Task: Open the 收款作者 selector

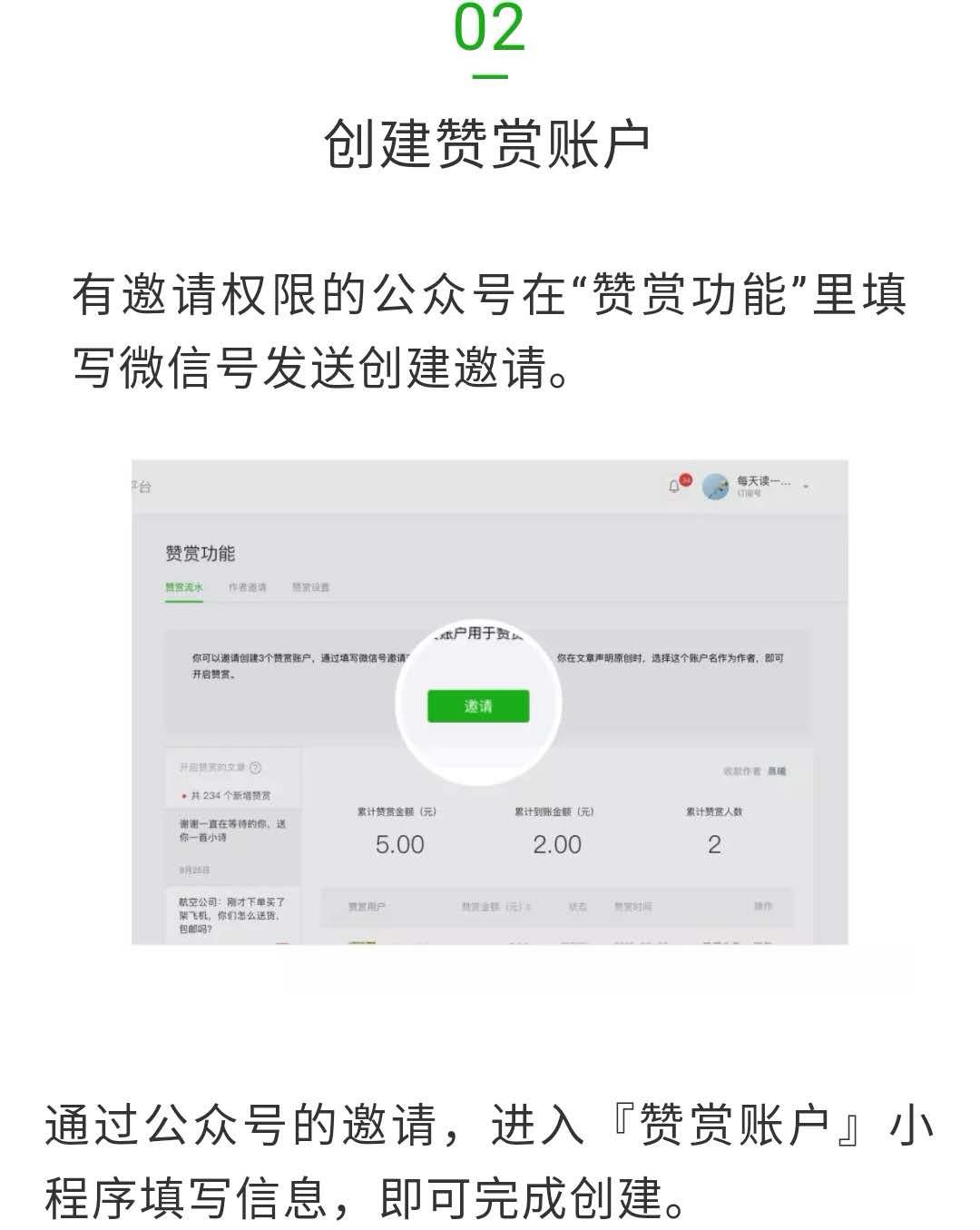Action: 755,772
